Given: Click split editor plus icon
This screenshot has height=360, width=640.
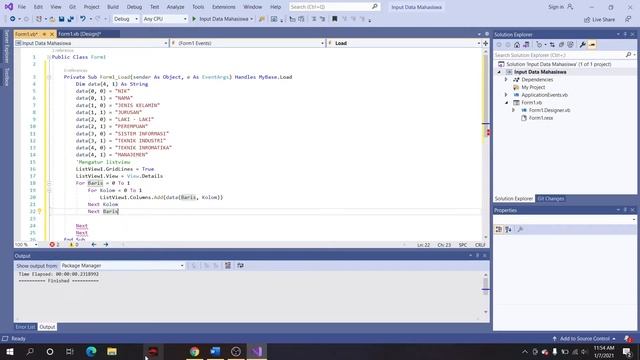Looking at the screenshot, I should coord(485,43).
